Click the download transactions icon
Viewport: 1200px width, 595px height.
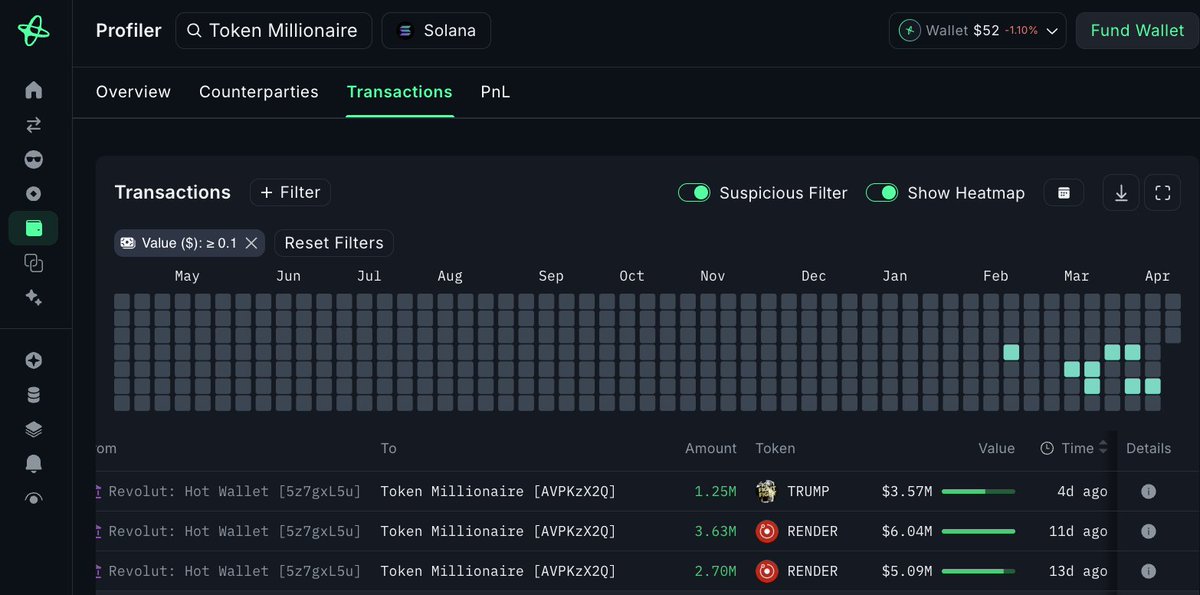[x=1121, y=193]
